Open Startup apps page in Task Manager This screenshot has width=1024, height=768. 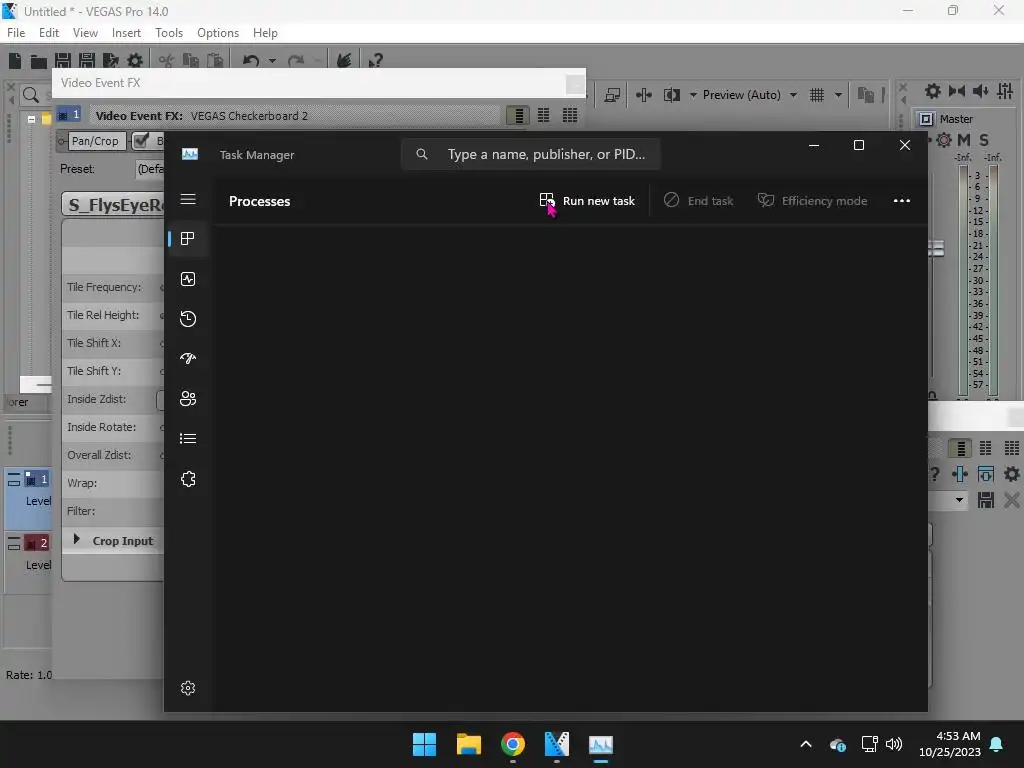[188, 359]
